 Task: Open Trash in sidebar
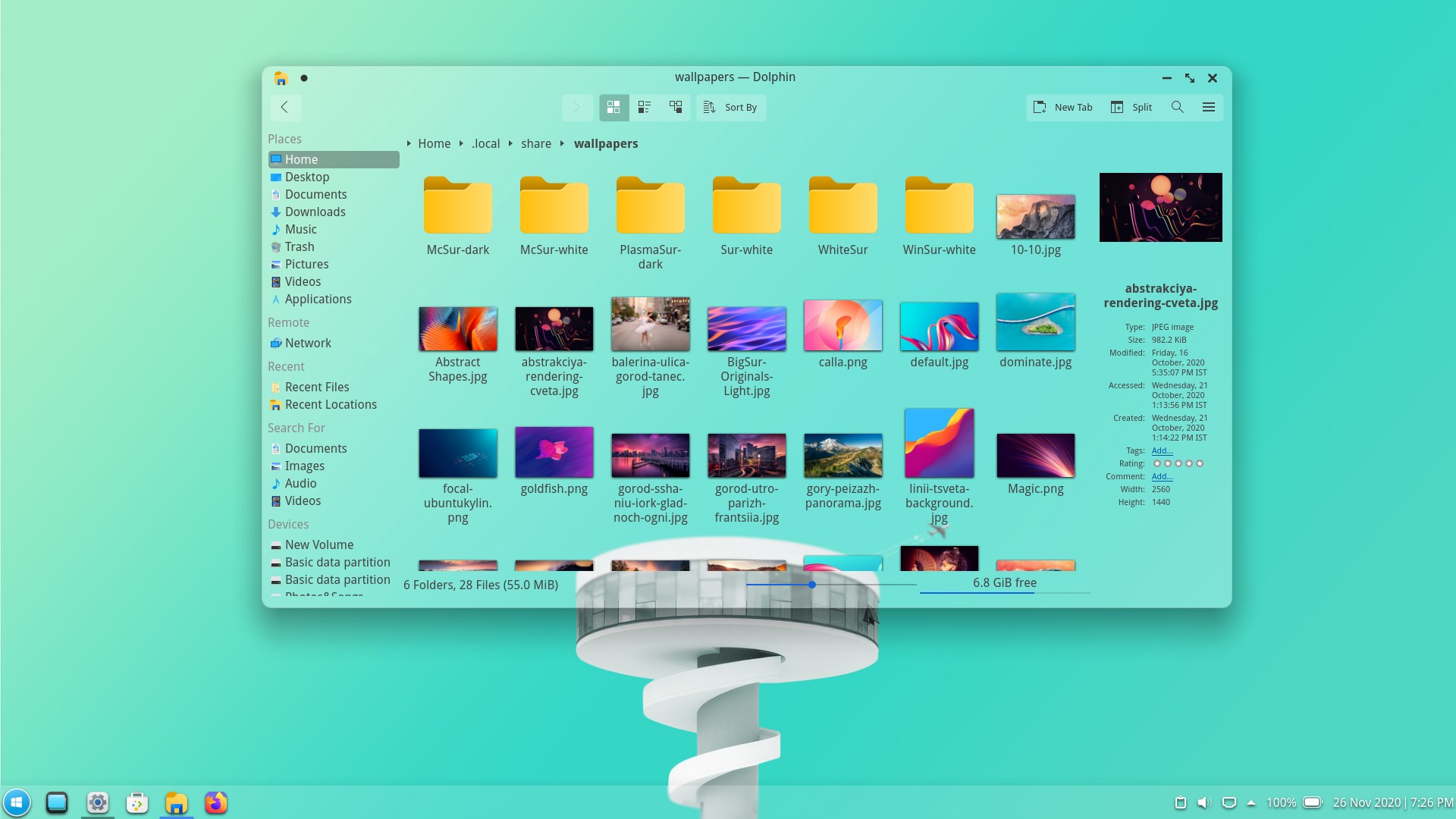click(334, 246)
